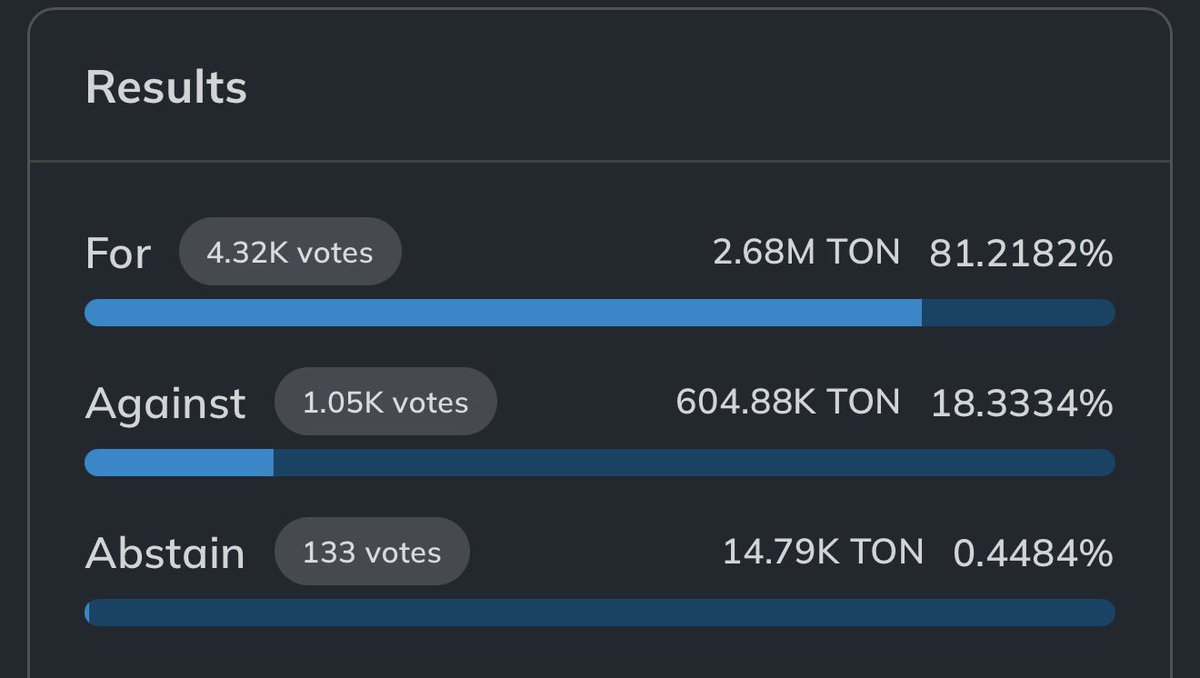Select the For vote label
This screenshot has width=1200, height=678.
[118, 253]
